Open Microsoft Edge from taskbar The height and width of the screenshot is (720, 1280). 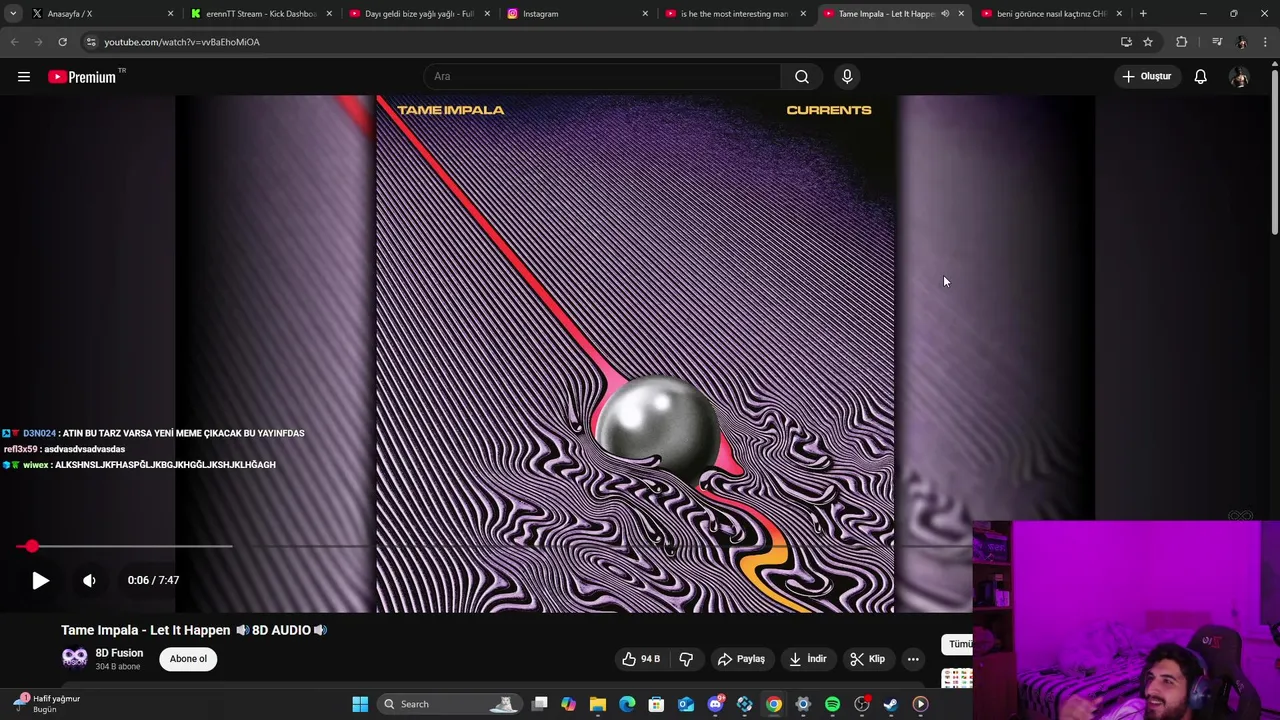627,704
